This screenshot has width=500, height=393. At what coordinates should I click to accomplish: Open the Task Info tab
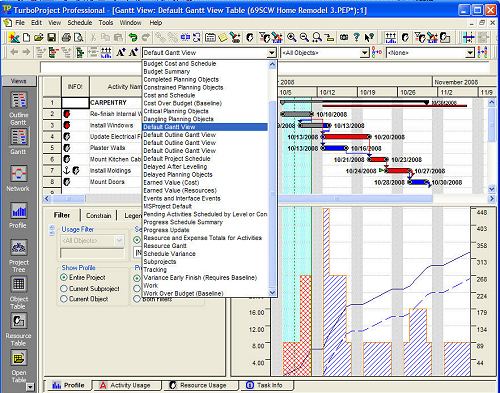coord(265,385)
